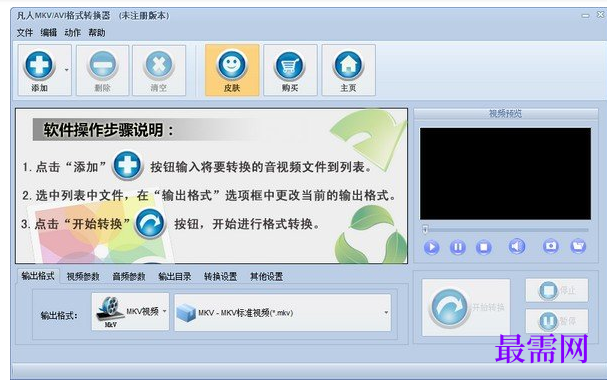
Task: Click the 暂停 (Pause) conversion button
Action: 557,321
